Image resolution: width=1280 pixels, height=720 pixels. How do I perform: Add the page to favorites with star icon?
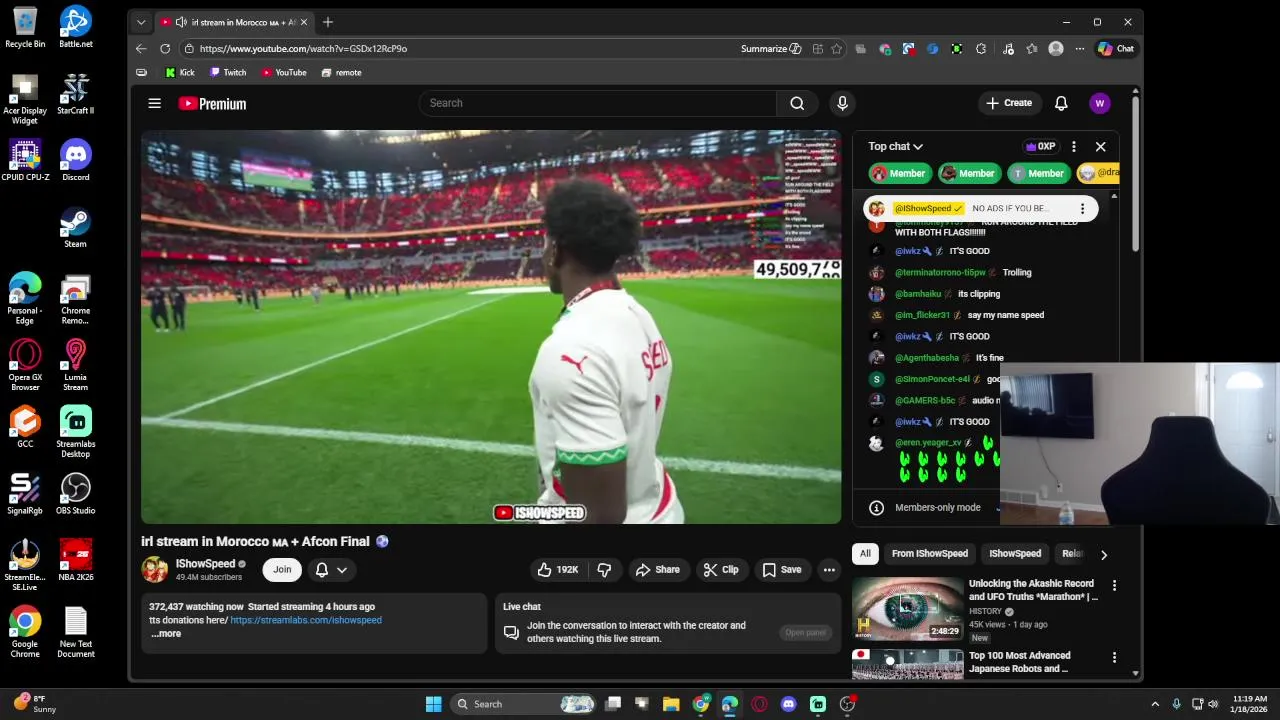click(836, 48)
